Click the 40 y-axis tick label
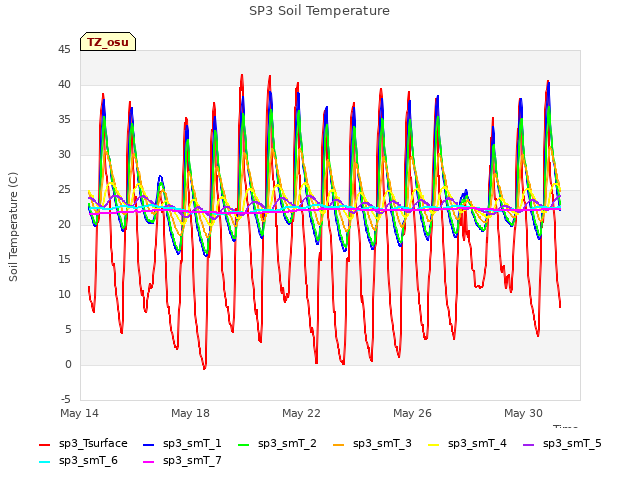Screen dimensions: 640x480 click(x=64, y=84)
